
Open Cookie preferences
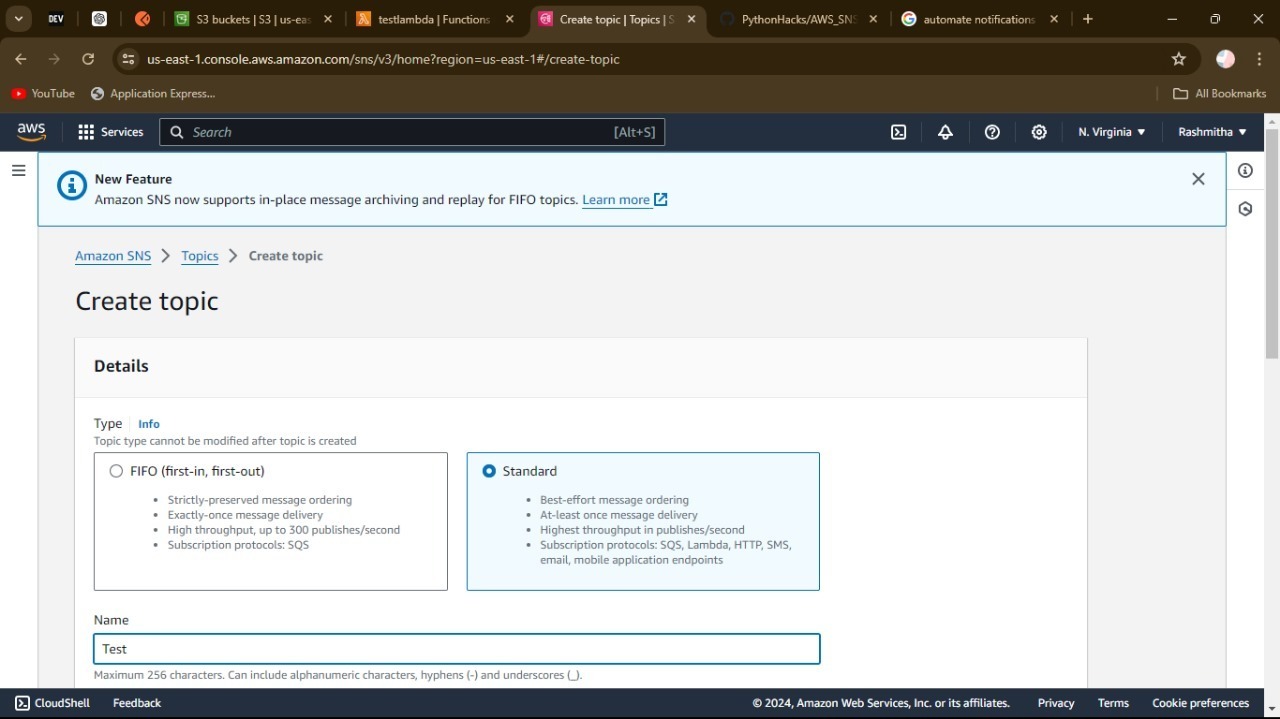coord(1201,703)
